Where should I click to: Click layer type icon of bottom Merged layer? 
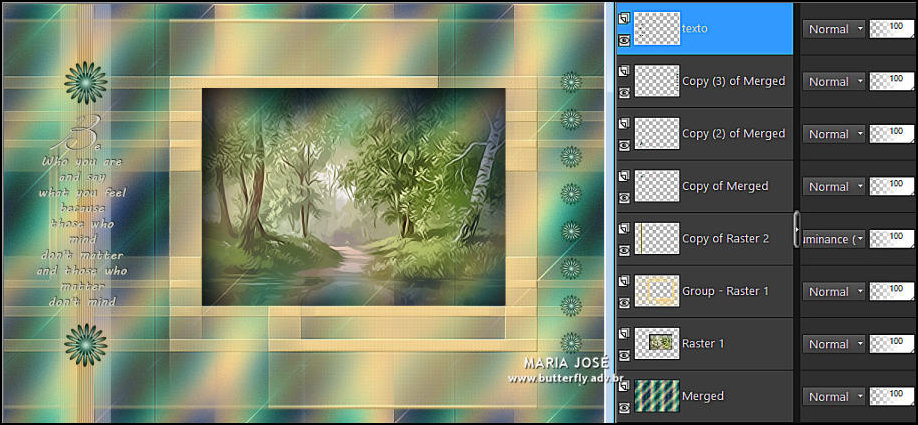tap(624, 386)
